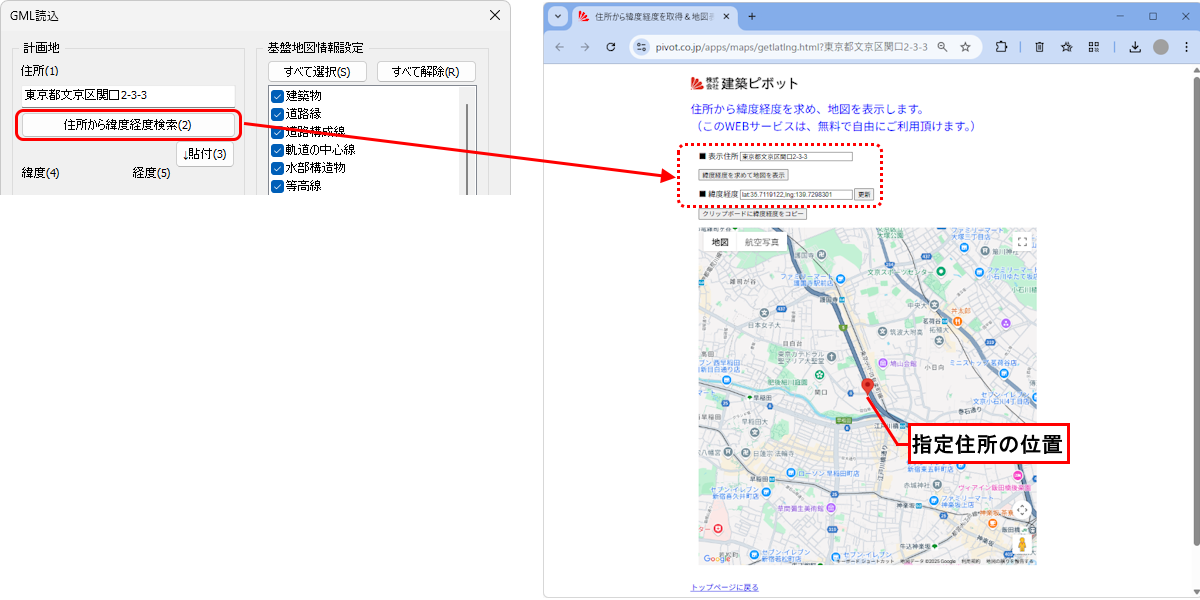This screenshot has width=1200, height=600.
Task: Click the zoom magnifier icon in address bar
Action: click(x=942, y=47)
